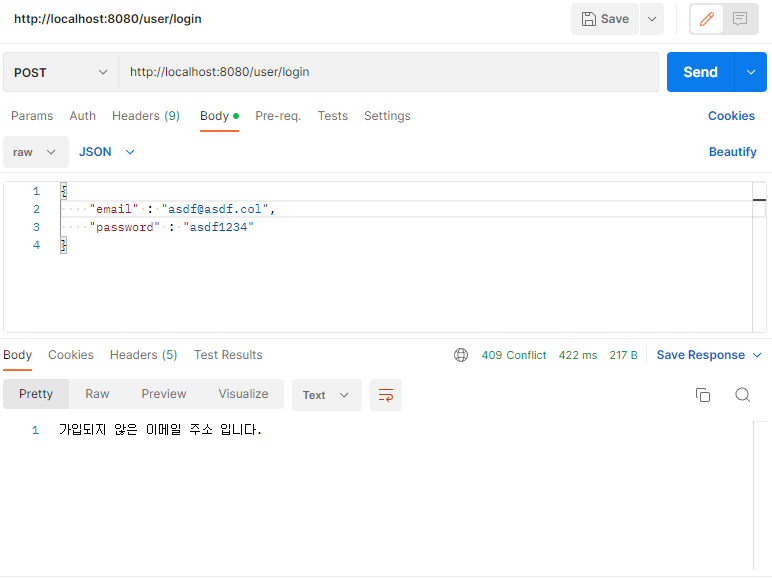
Task: Switch to the Headers (9) request tab
Action: click(x=146, y=116)
